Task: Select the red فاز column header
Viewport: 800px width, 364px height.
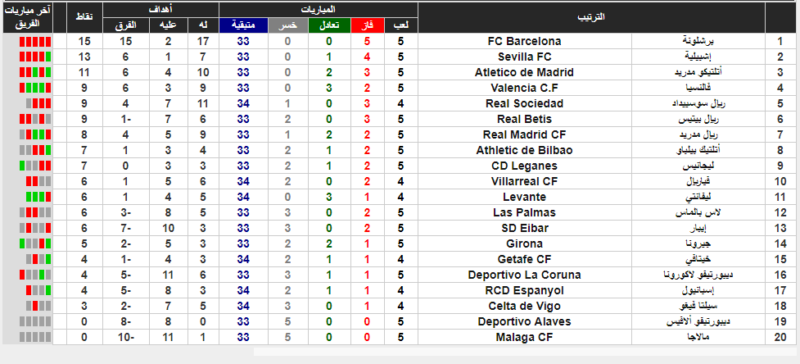Action: (367, 26)
